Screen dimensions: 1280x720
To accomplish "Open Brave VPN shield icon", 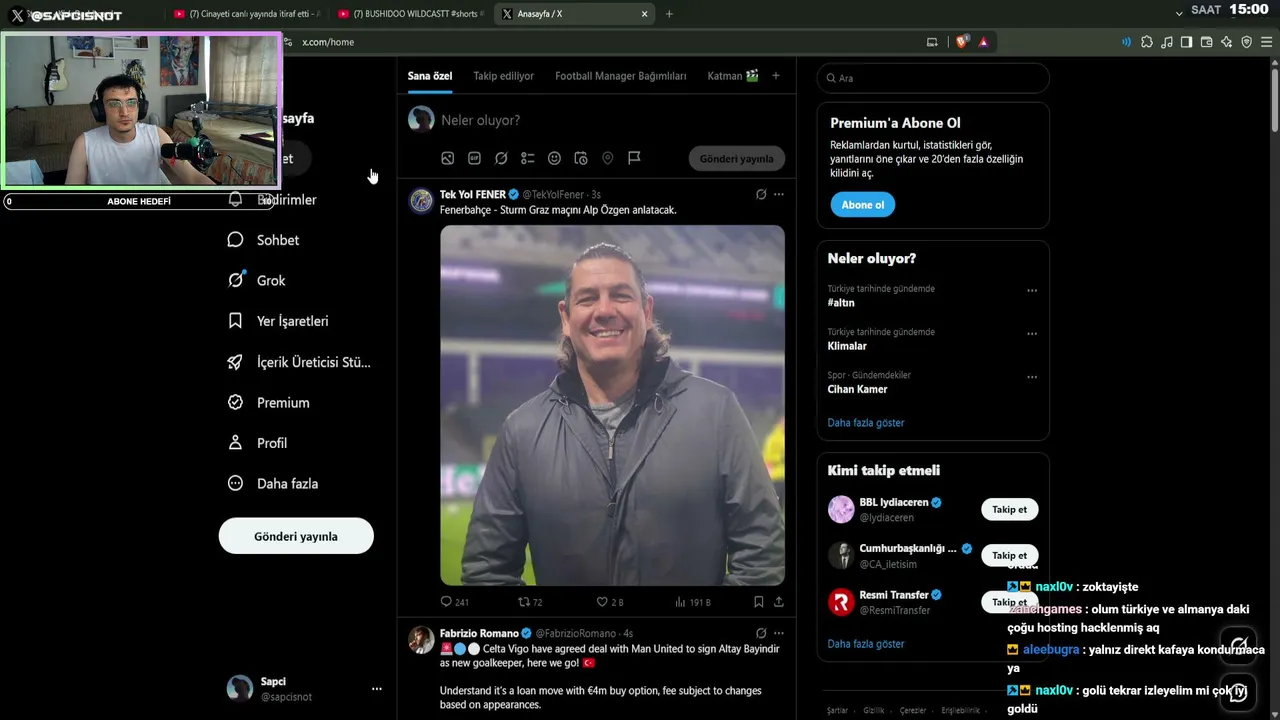I will click(1246, 42).
